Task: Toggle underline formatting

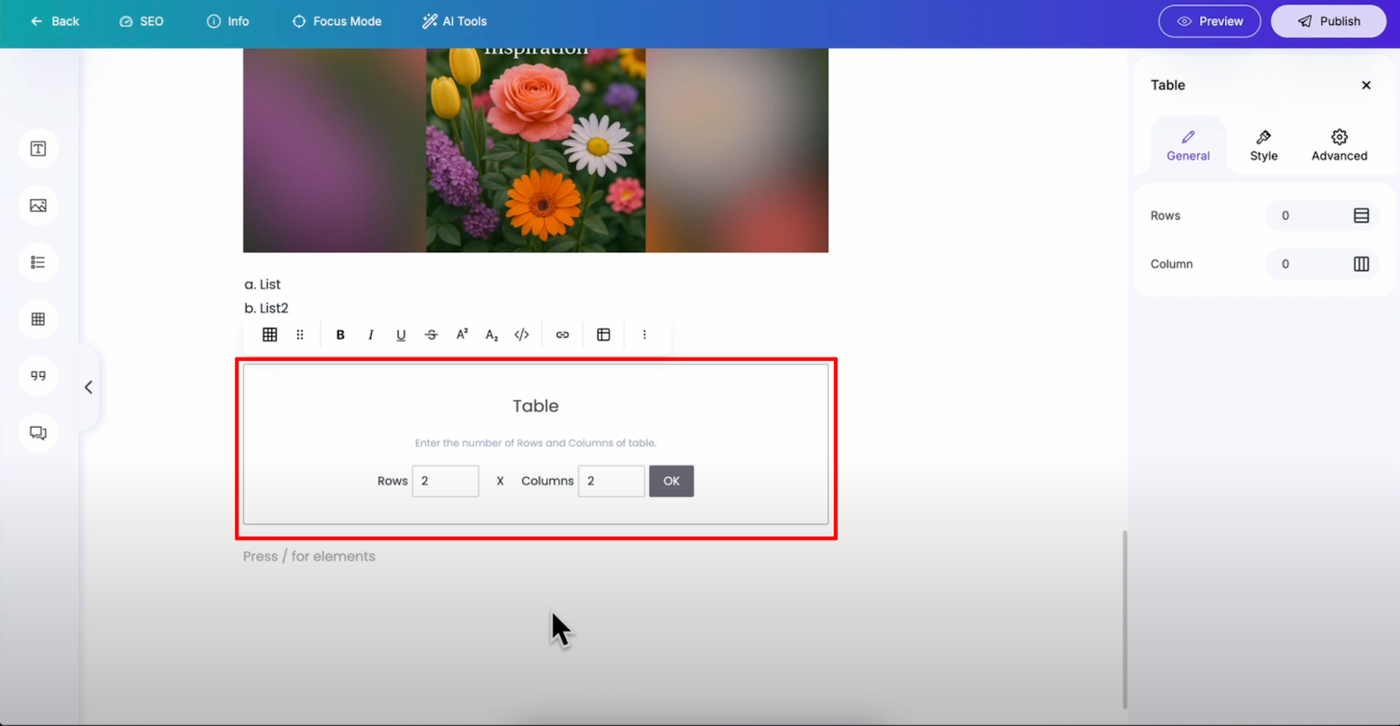Action: click(401, 335)
